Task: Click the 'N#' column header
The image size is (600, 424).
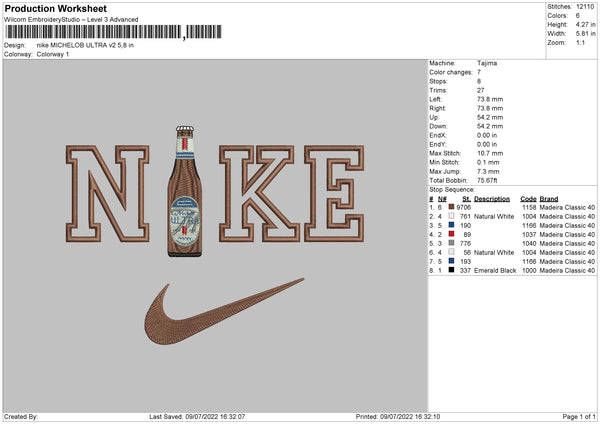Action: (442, 199)
